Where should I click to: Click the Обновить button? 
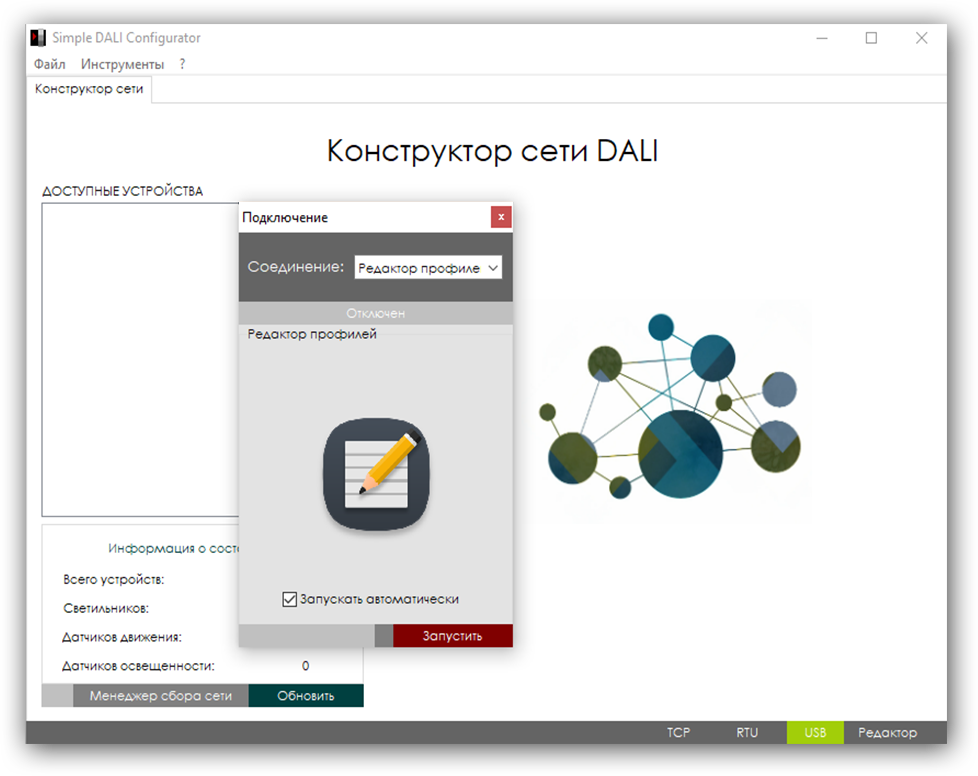click(x=306, y=696)
